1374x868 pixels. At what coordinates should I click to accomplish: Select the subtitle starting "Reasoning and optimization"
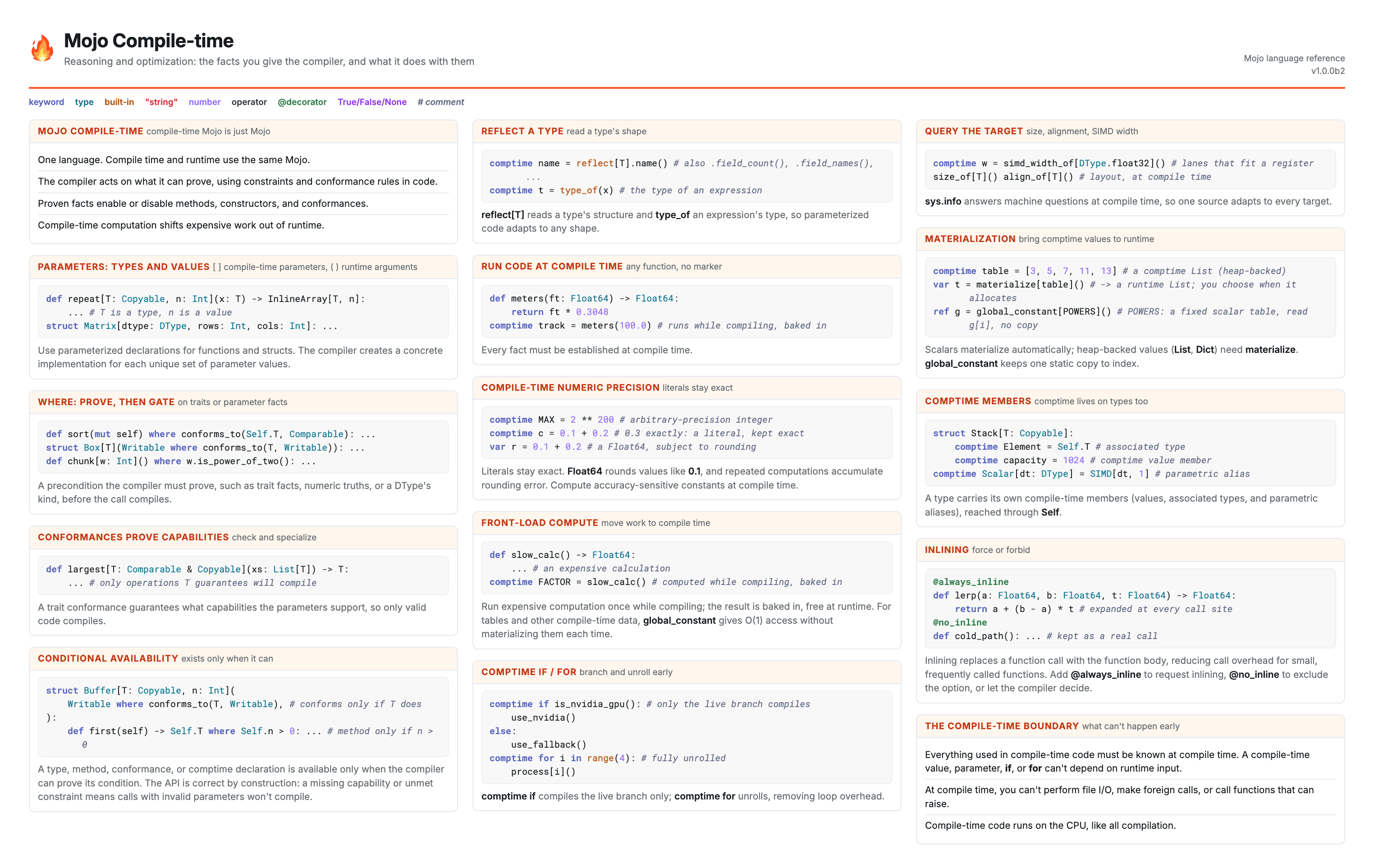269,62
